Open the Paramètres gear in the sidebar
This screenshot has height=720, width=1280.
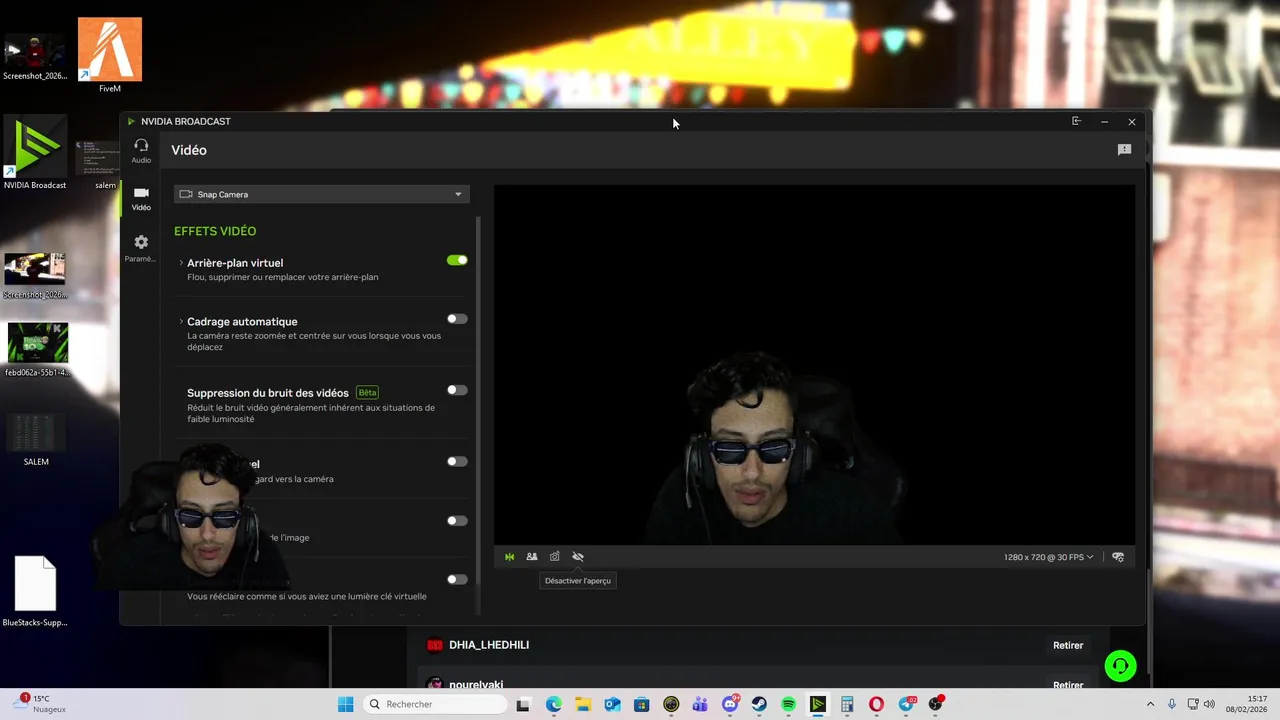141,248
